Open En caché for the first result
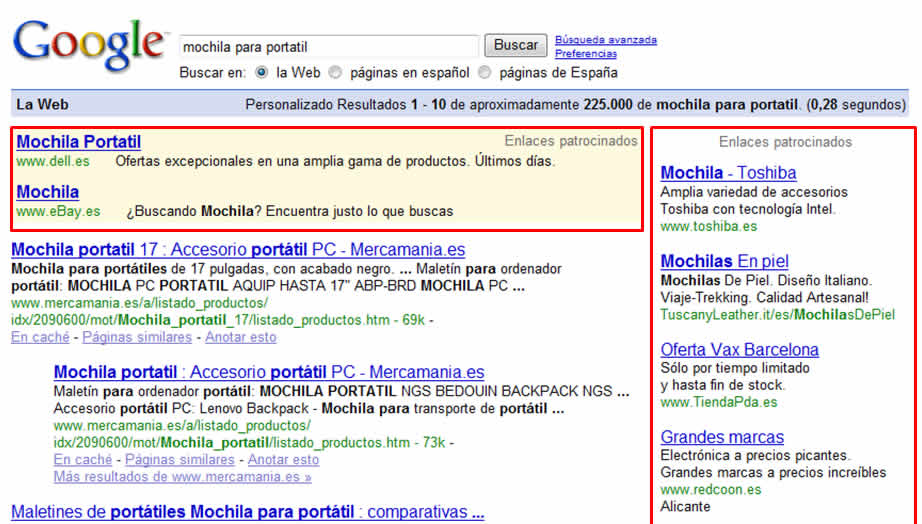 pos(40,337)
